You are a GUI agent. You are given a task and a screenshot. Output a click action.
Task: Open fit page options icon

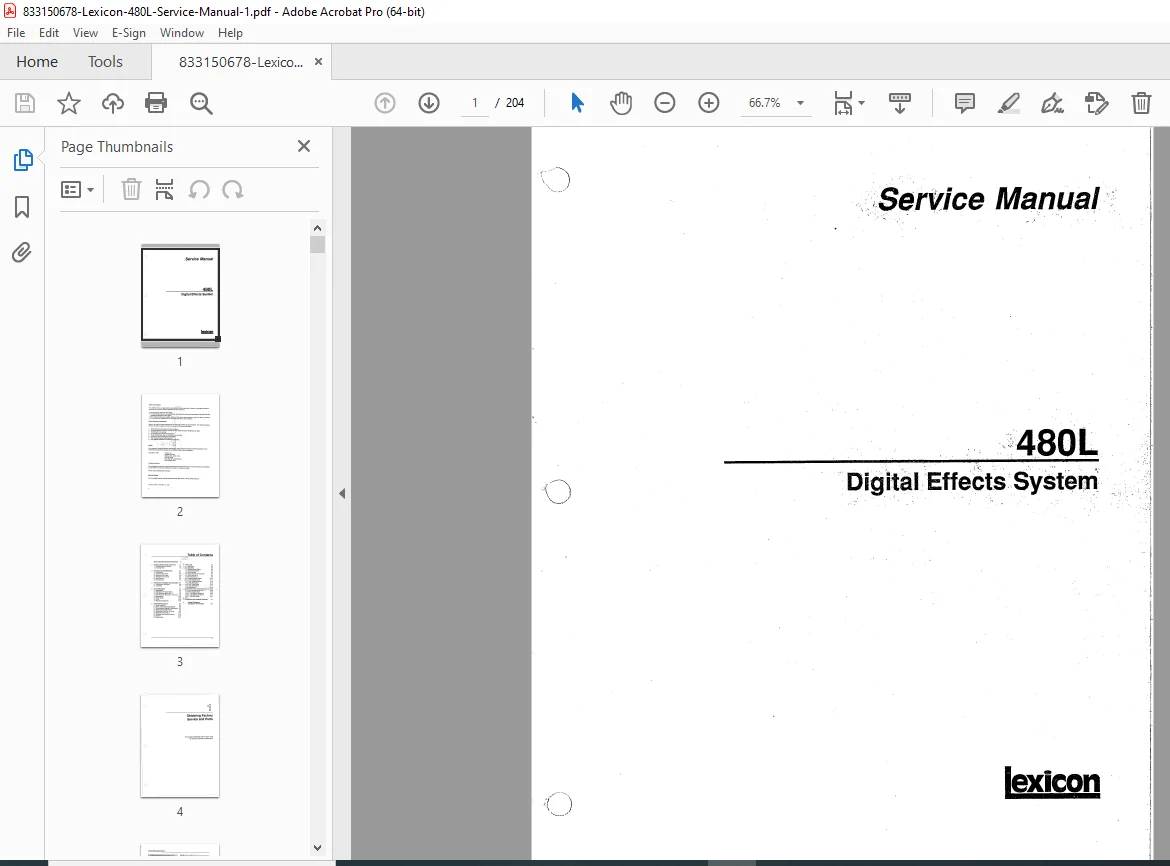848,103
